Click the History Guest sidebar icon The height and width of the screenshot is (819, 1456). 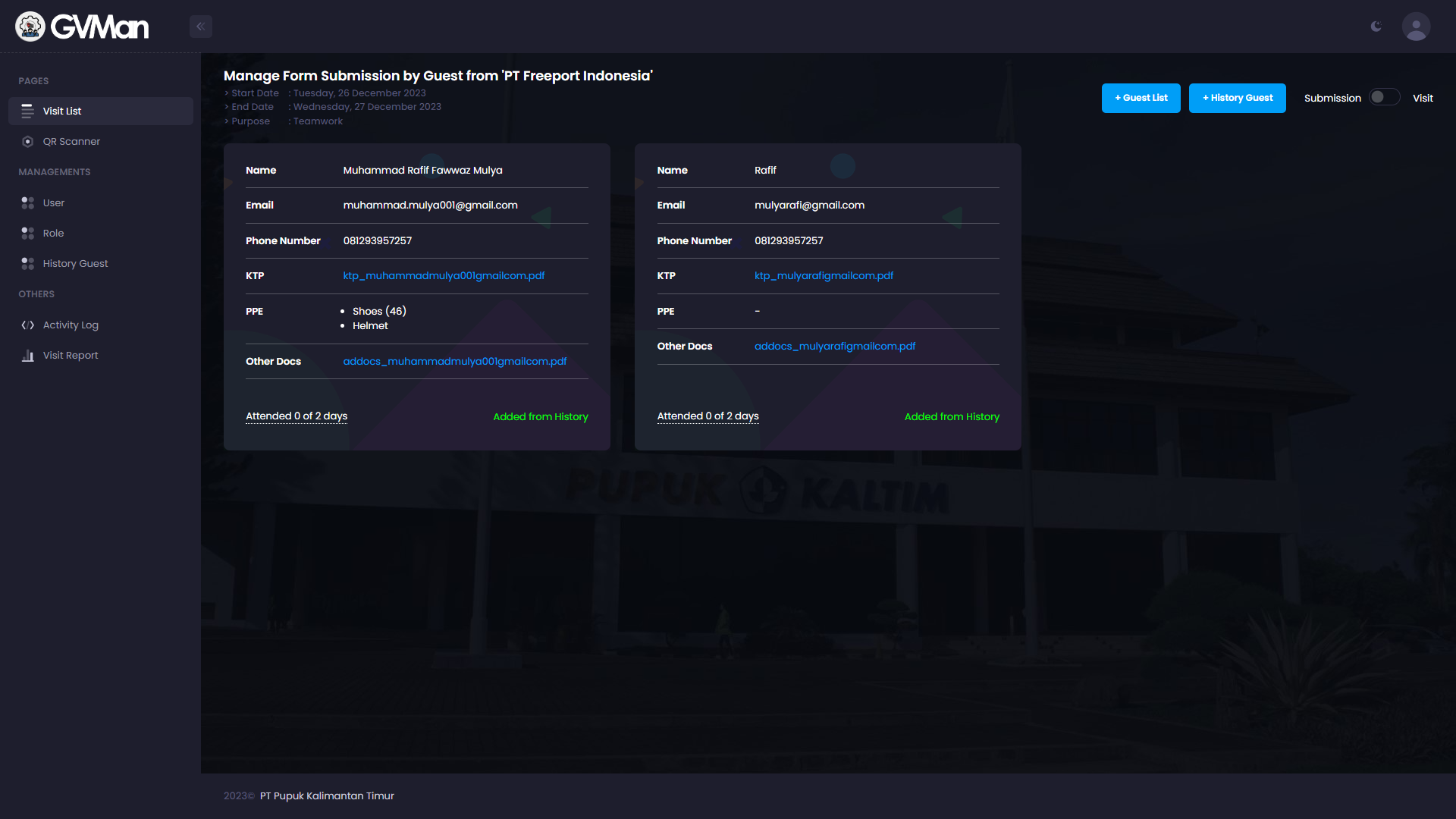tap(28, 263)
